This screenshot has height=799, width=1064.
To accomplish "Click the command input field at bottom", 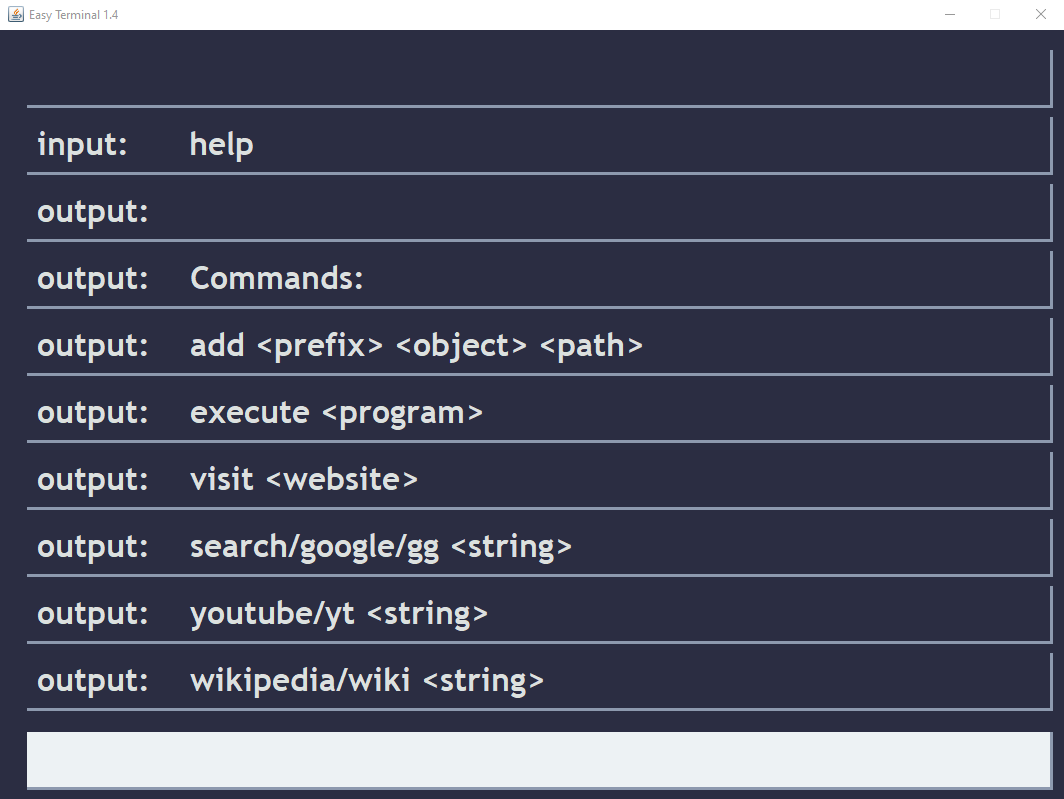I will click(538, 759).
